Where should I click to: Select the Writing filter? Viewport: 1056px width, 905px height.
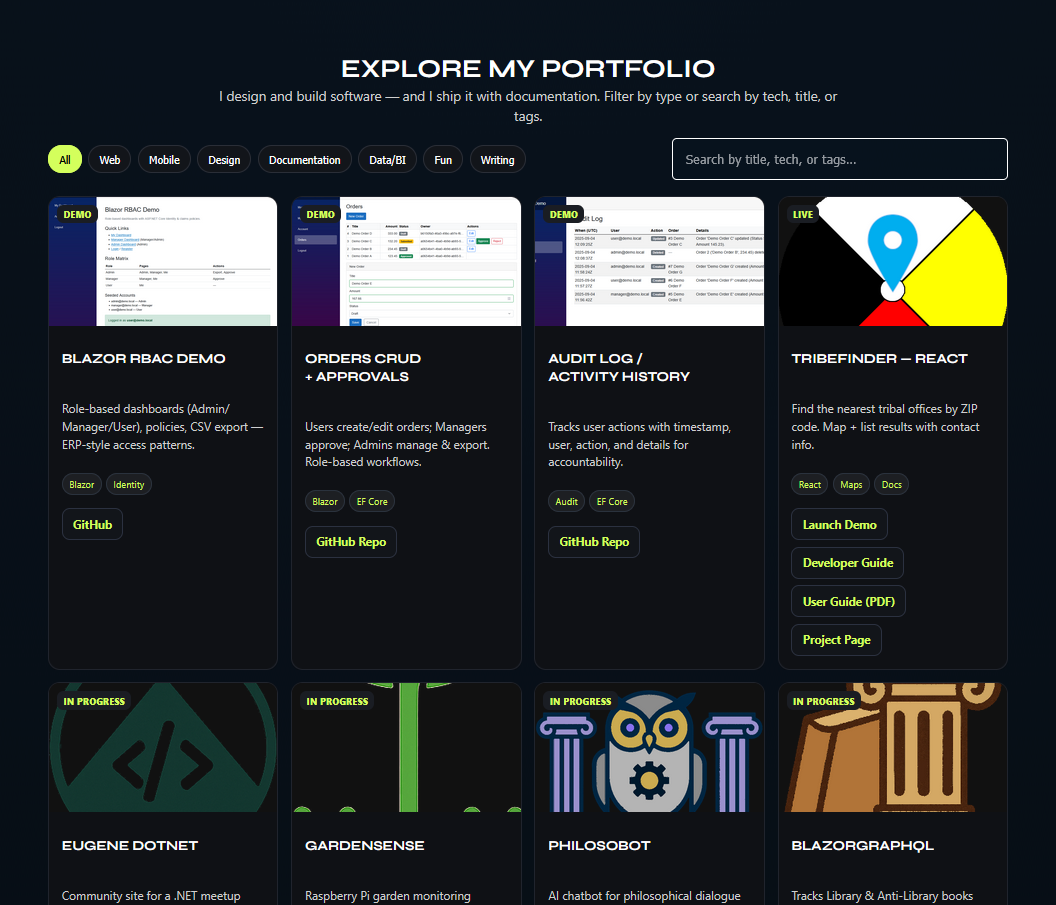tap(497, 159)
